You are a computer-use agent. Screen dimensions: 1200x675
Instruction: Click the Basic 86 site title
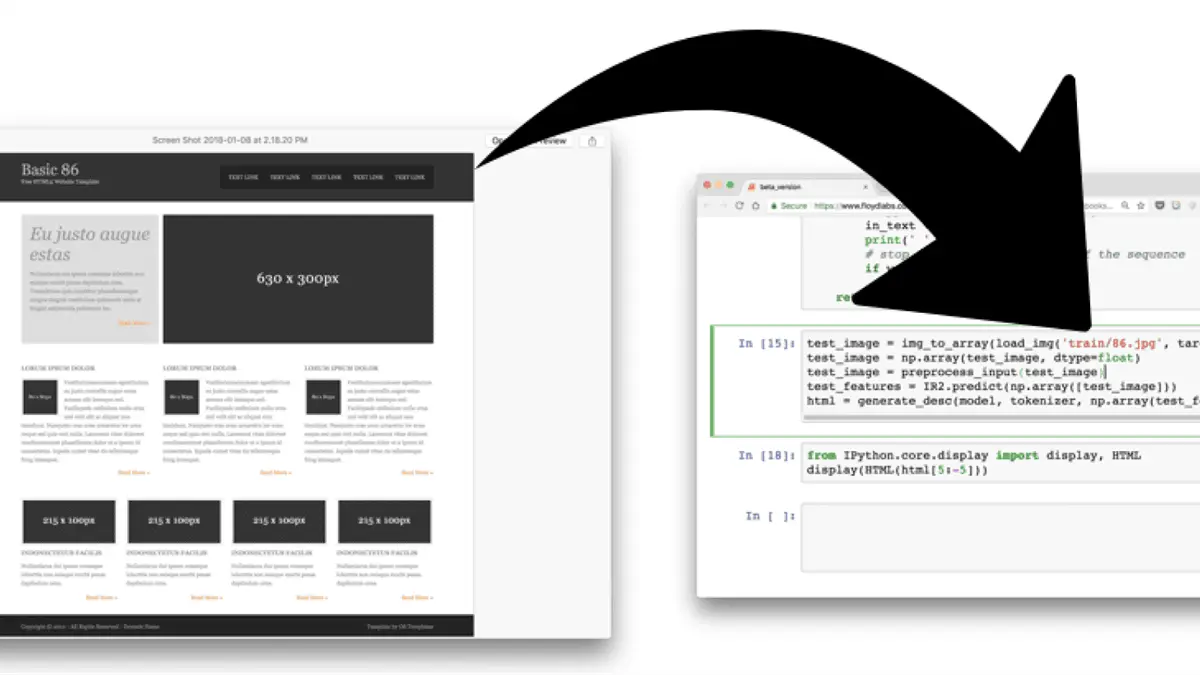click(x=50, y=169)
